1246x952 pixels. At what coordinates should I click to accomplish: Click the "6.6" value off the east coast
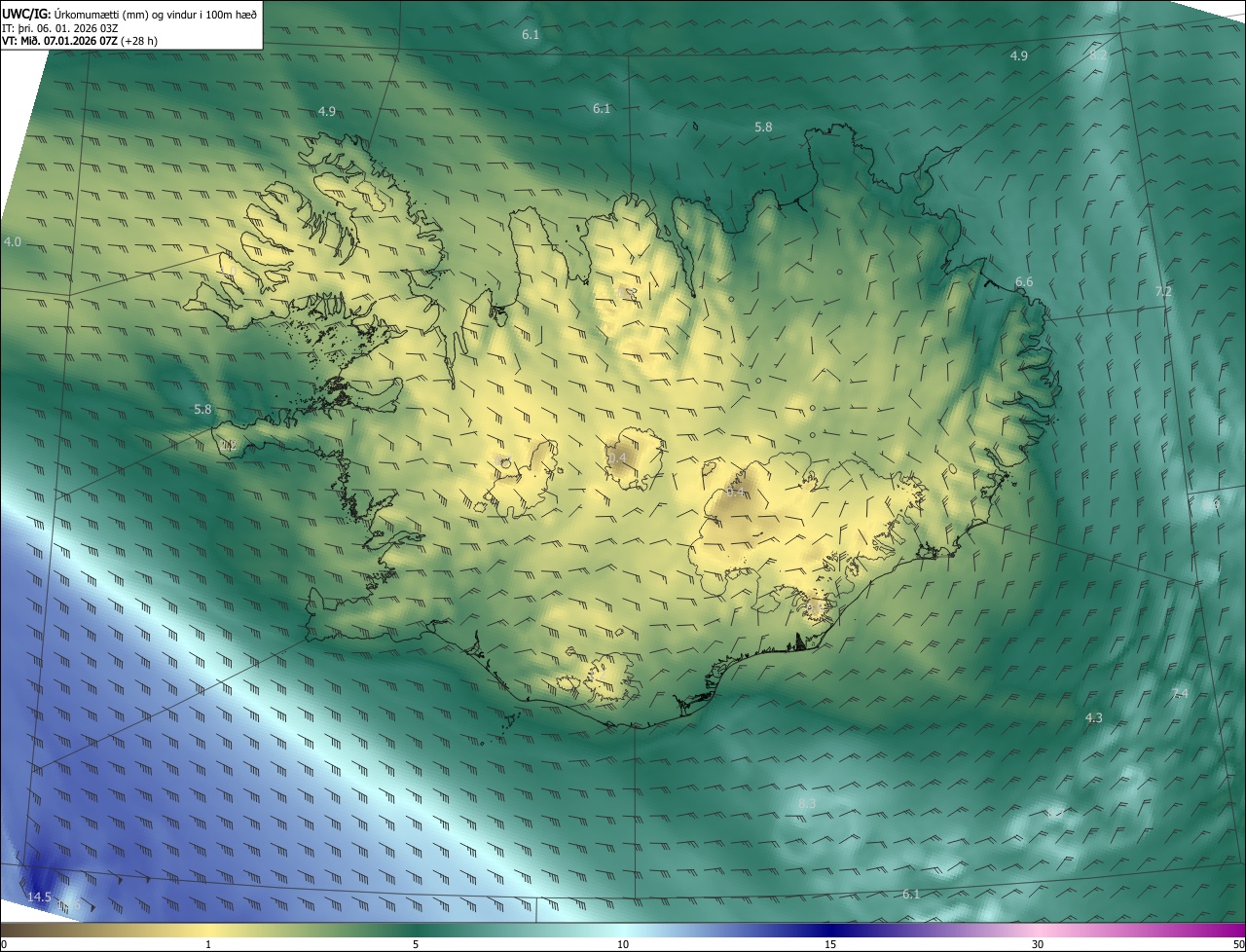pos(1024,282)
